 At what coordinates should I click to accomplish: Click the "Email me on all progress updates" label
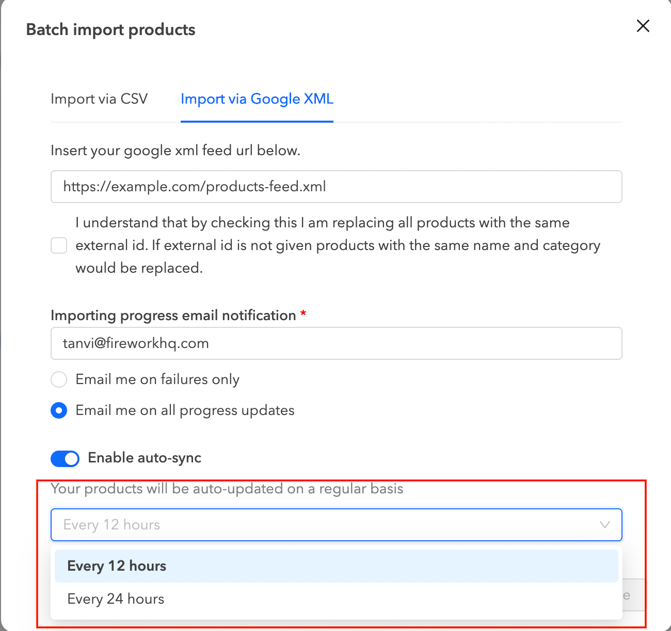click(185, 410)
